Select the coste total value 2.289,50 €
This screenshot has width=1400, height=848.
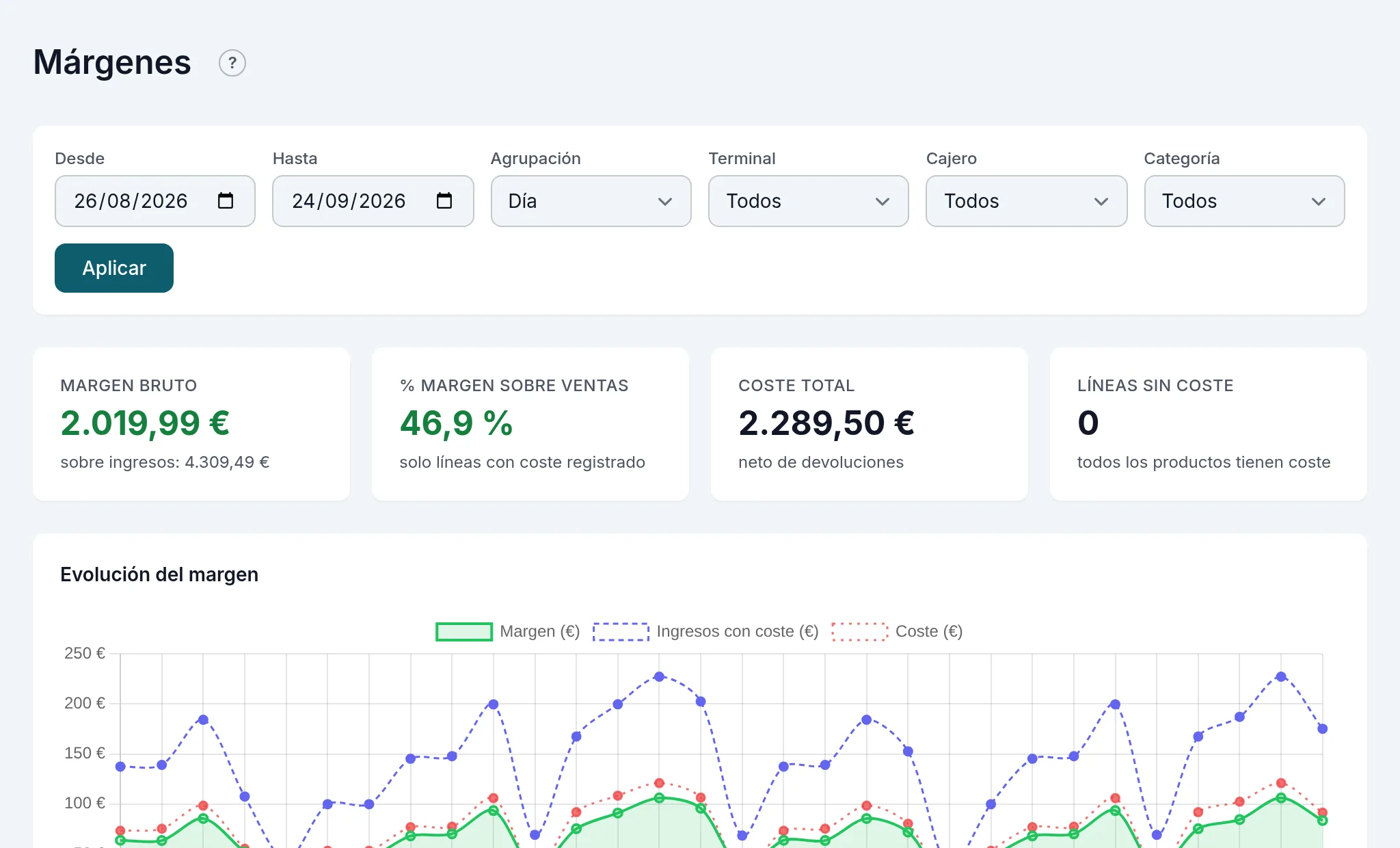(x=826, y=423)
